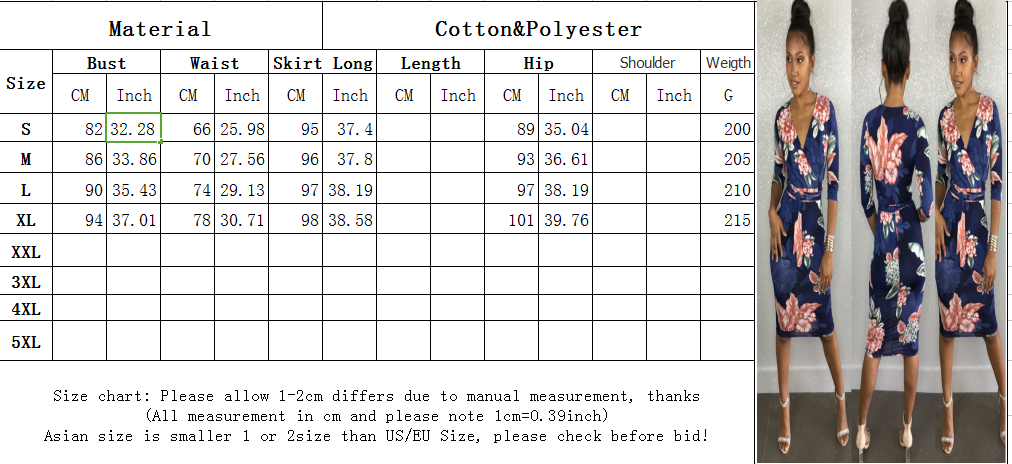This screenshot has width=1012, height=464.
Task: Select the Bust column header
Action: (106, 63)
